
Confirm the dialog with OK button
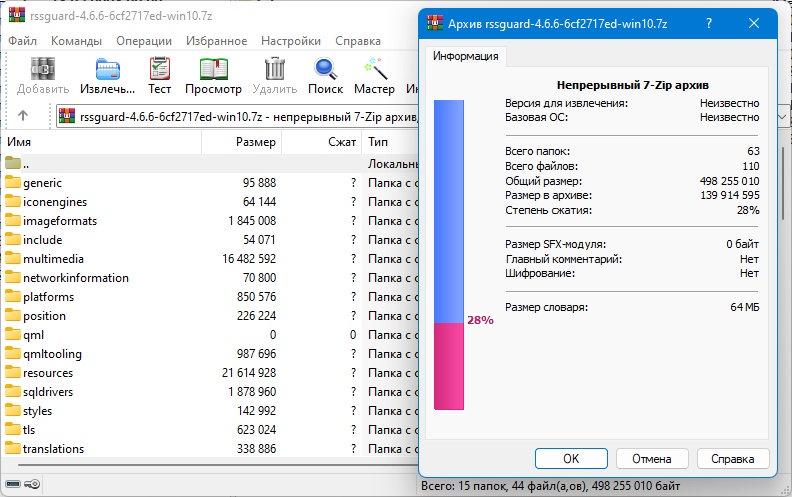click(571, 459)
